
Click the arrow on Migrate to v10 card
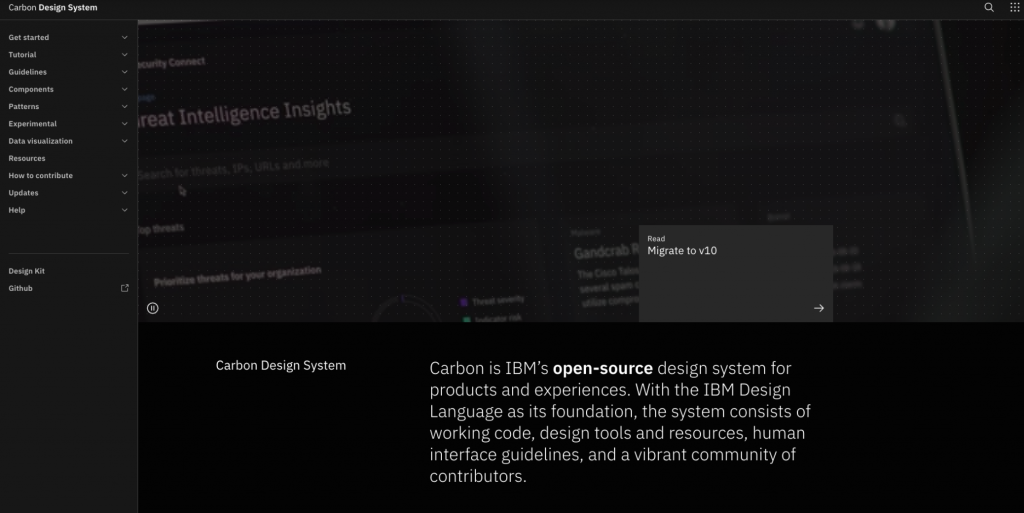[818, 308]
